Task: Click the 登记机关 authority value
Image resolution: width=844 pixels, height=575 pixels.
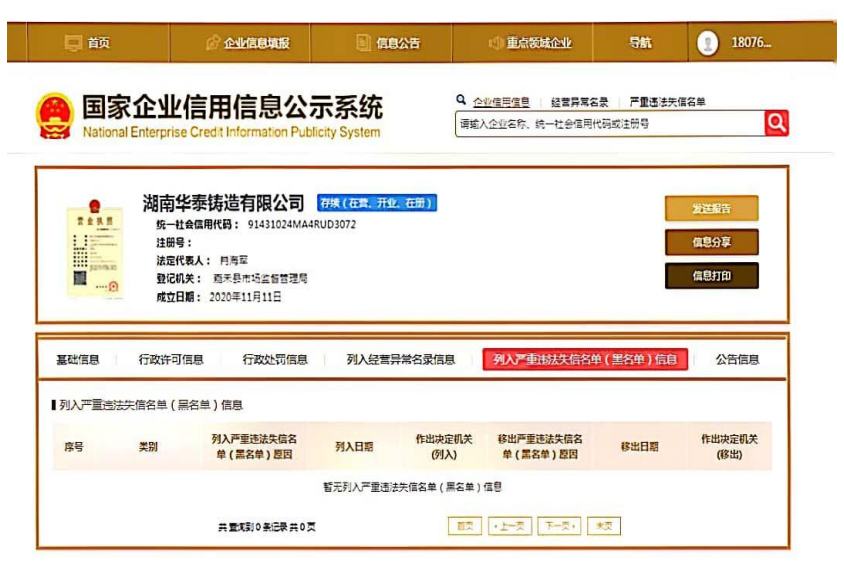Action: (x=260, y=278)
